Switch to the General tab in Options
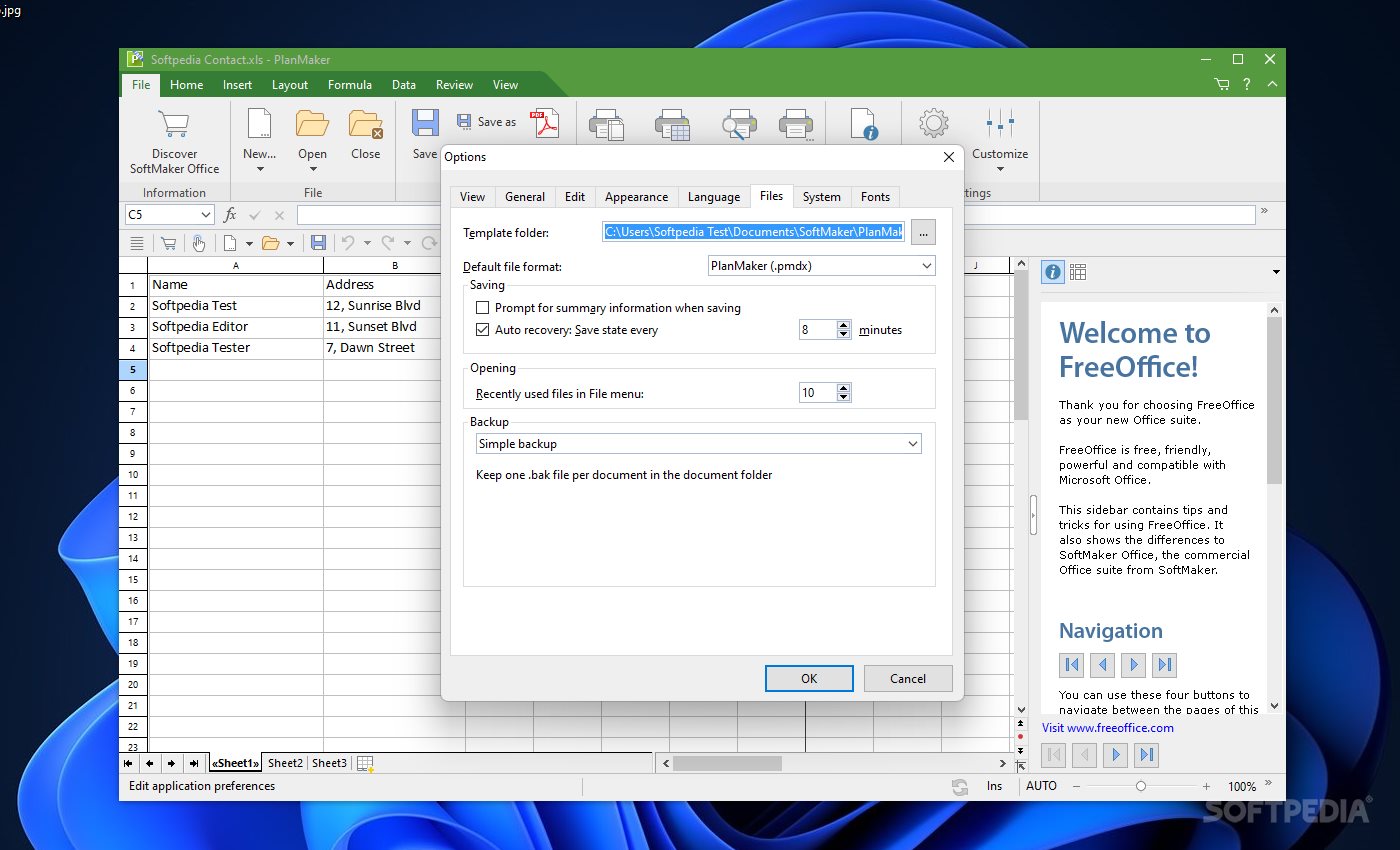1400x850 pixels. (525, 197)
